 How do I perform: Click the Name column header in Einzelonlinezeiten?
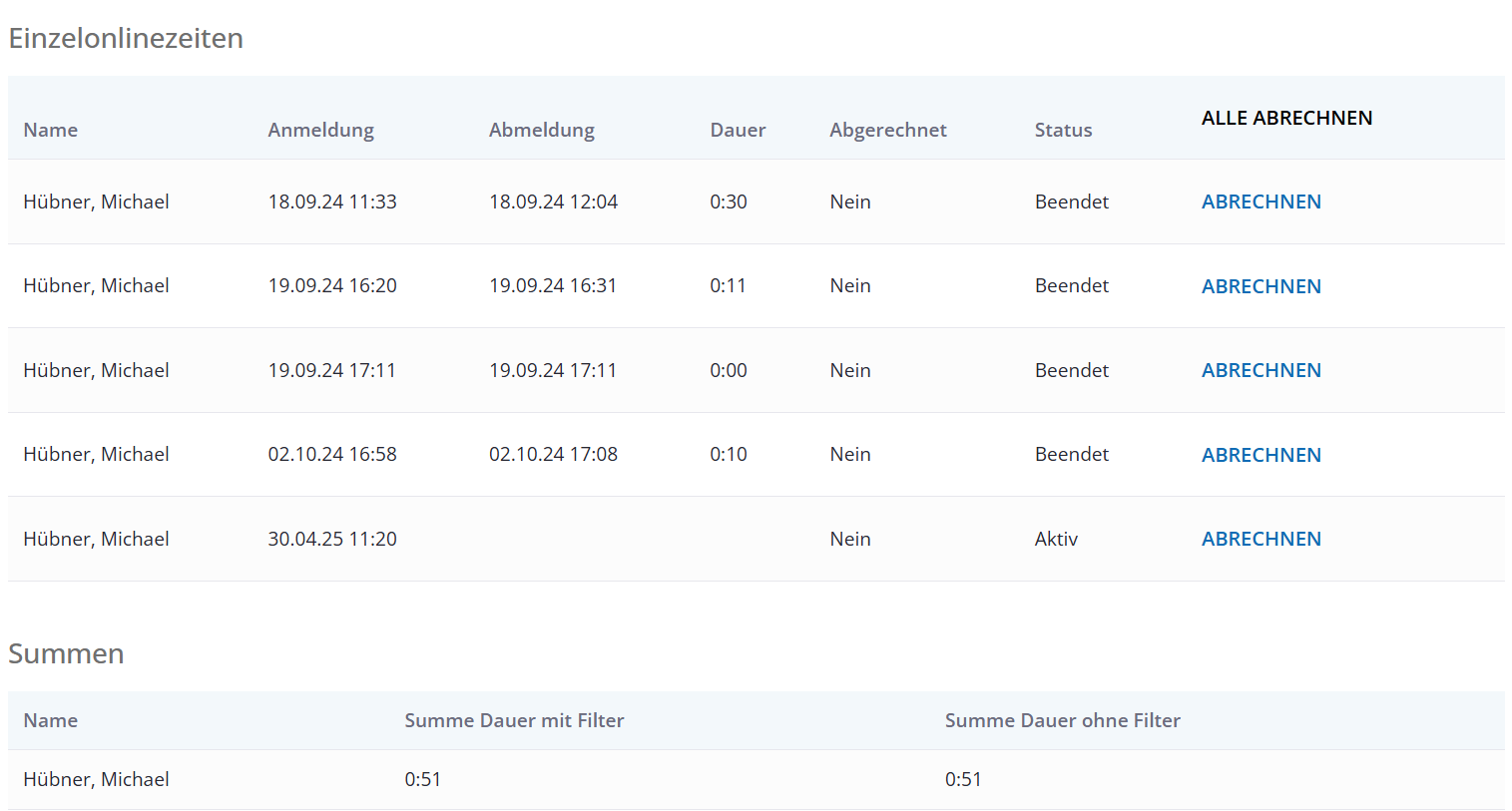[51, 130]
